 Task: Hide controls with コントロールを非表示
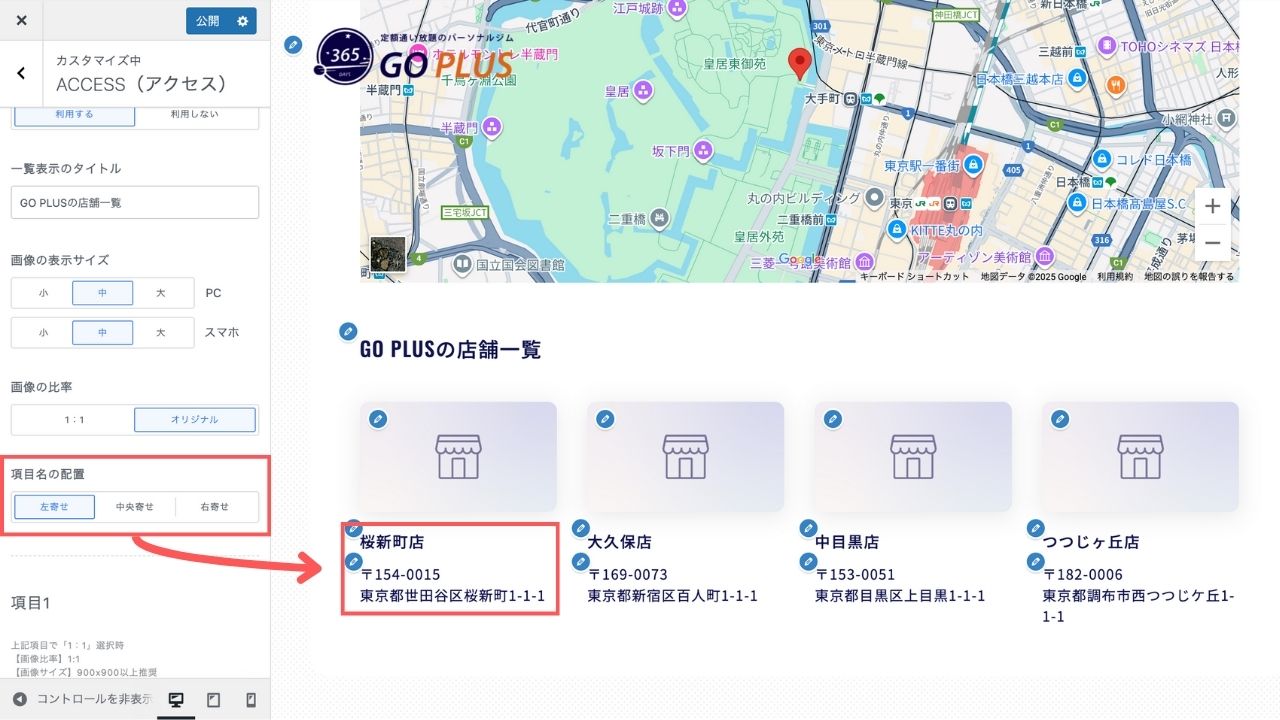(x=82, y=699)
